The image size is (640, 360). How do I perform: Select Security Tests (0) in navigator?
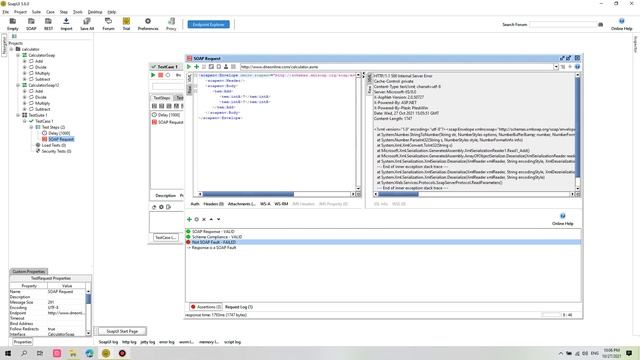point(56,151)
